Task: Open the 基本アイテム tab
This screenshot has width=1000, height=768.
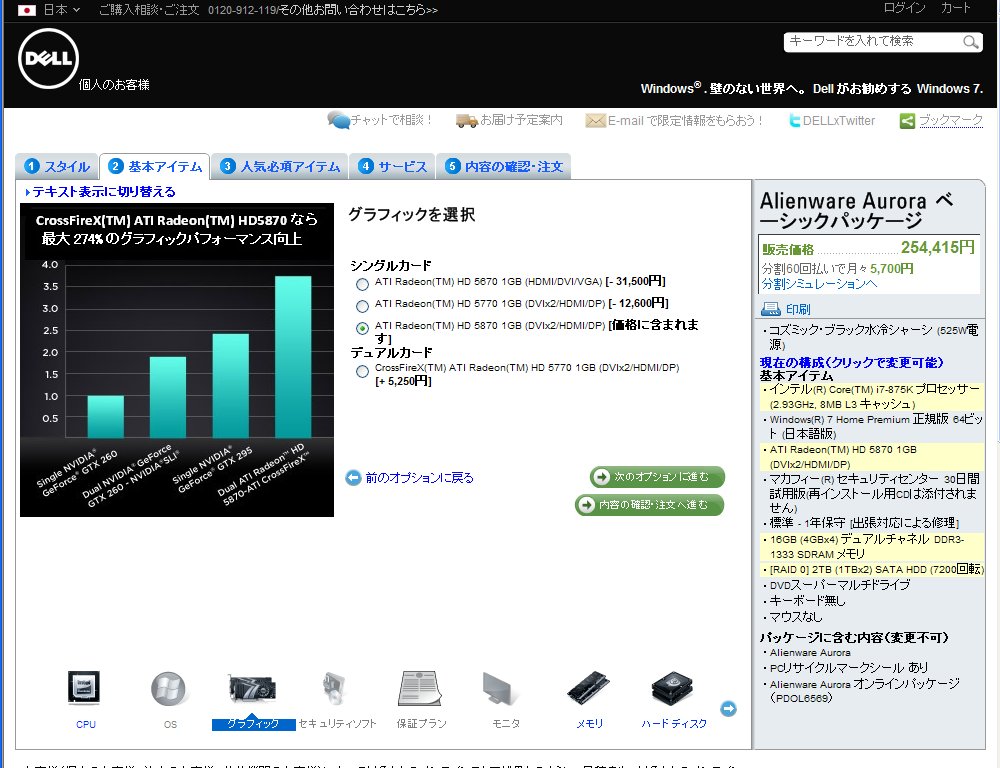Action: (155, 166)
